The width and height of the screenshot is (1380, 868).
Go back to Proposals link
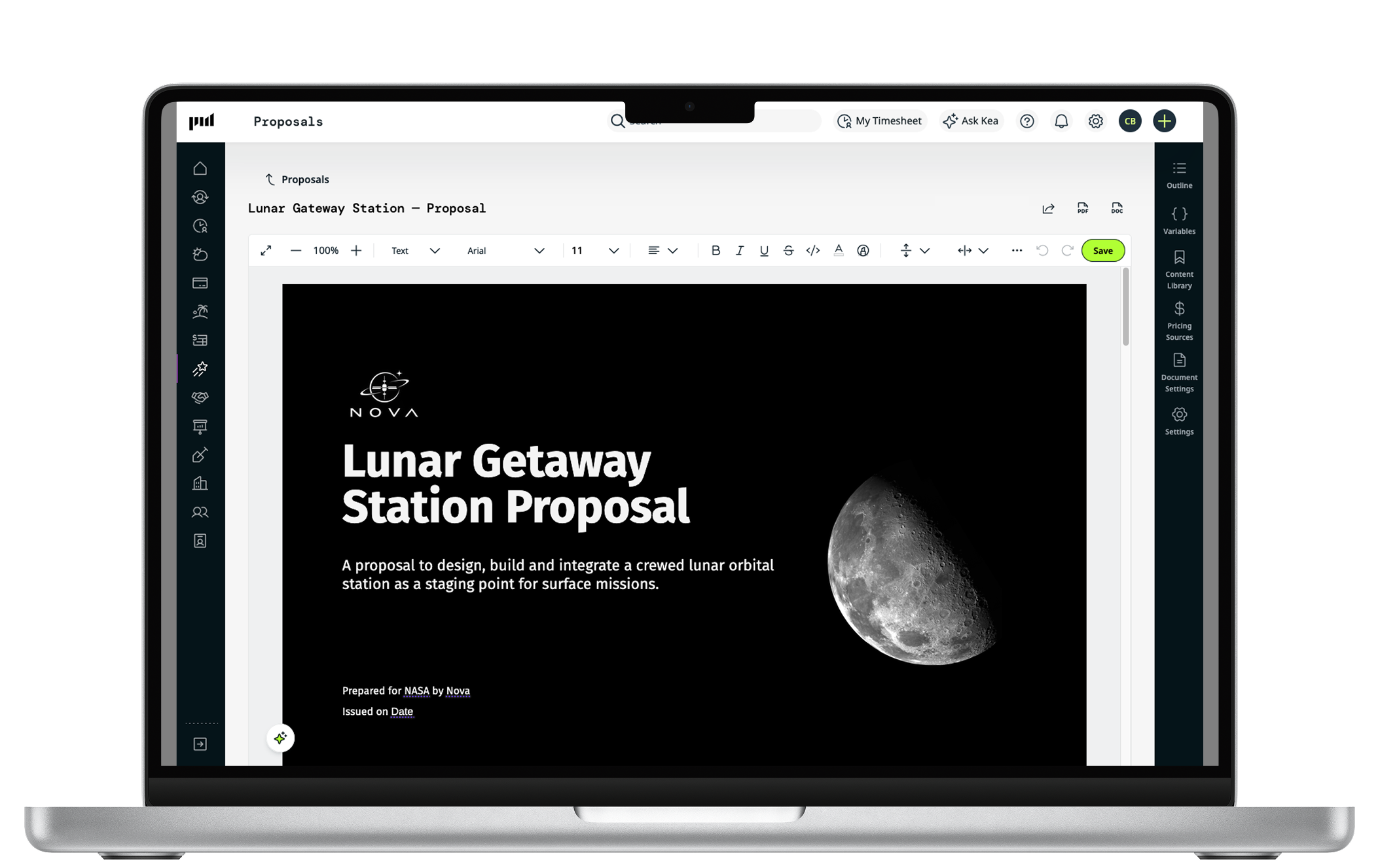pyautogui.click(x=297, y=179)
